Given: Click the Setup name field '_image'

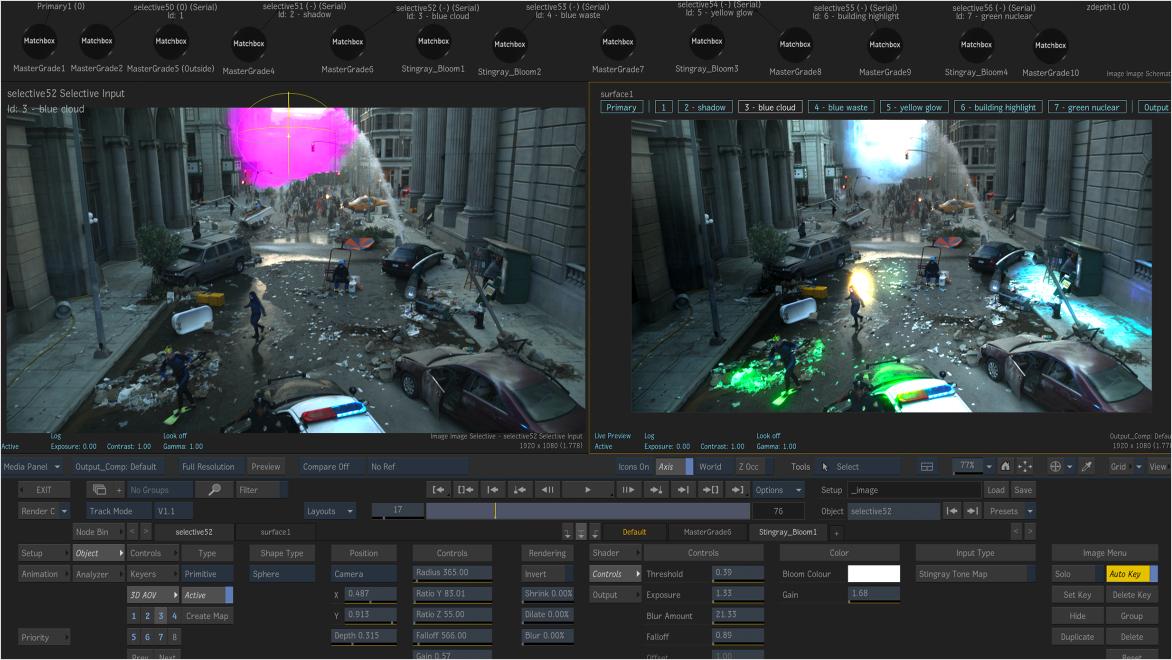Looking at the screenshot, I should 915,490.
